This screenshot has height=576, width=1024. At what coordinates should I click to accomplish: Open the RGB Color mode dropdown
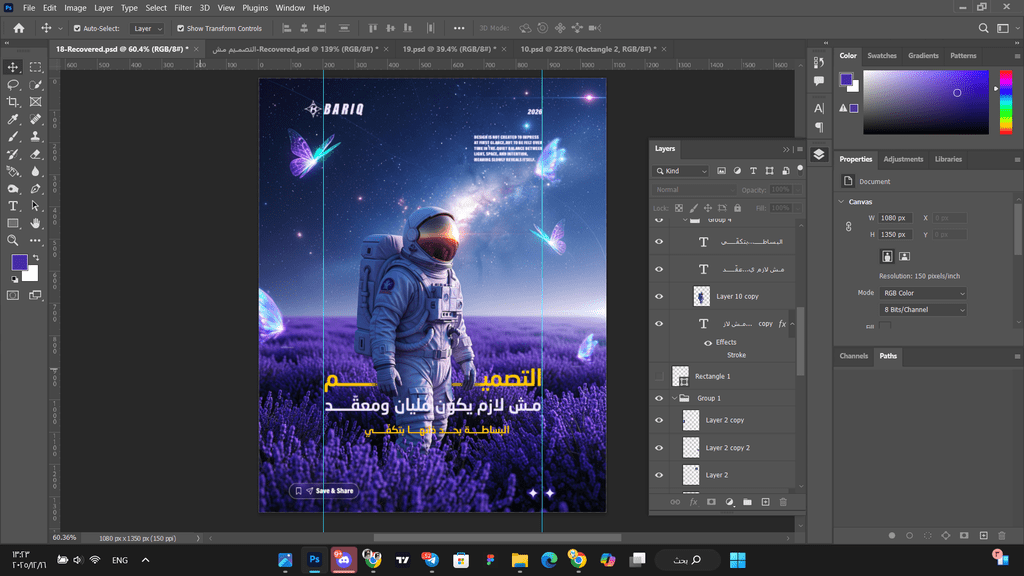tap(923, 293)
